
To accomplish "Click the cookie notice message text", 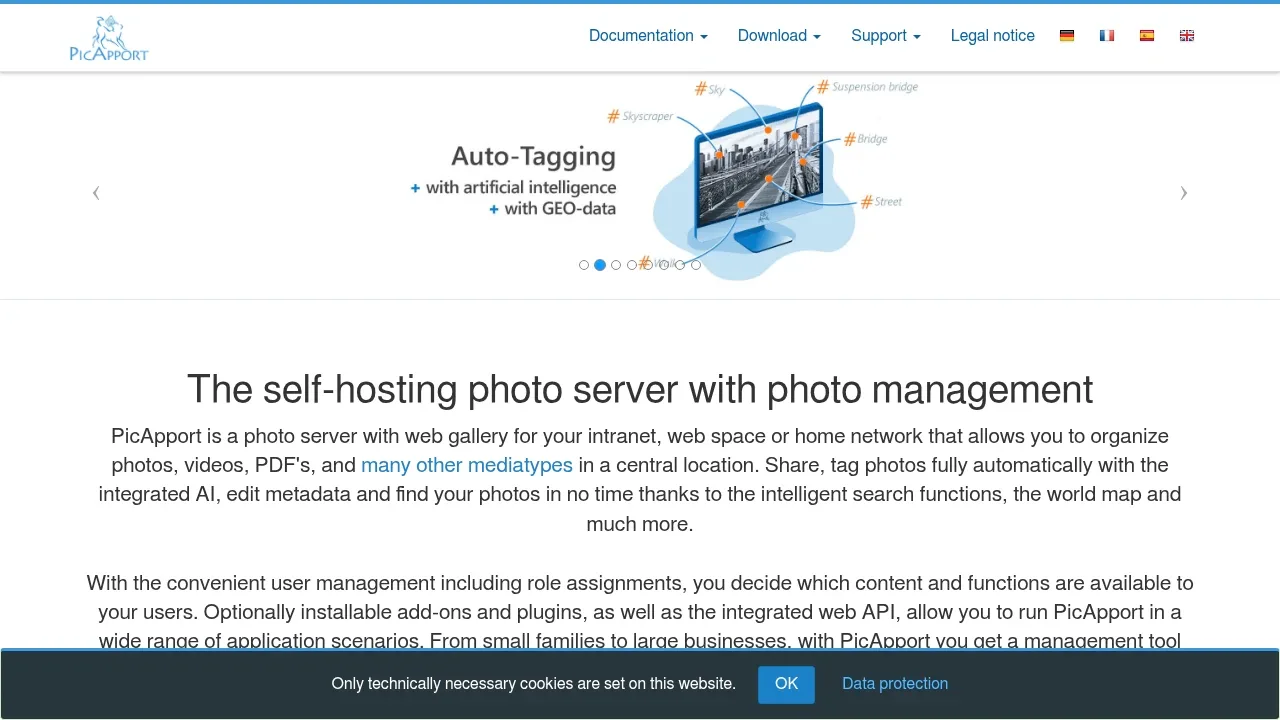I will [x=534, y=684].
